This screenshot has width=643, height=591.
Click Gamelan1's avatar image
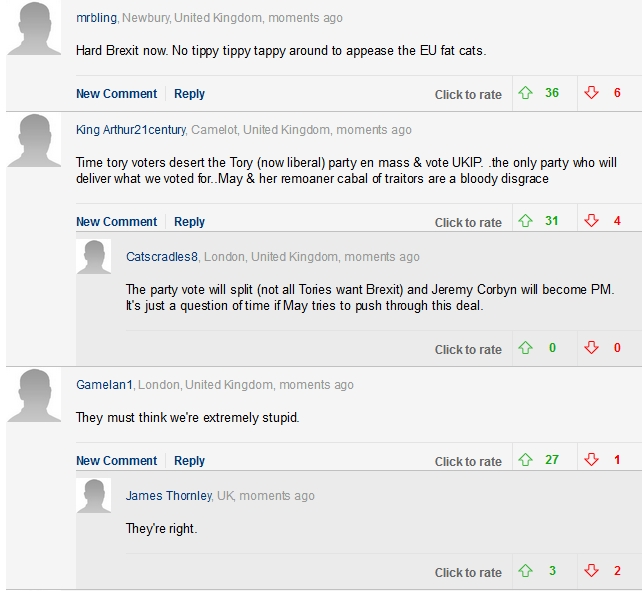click(x=35, y=396)
